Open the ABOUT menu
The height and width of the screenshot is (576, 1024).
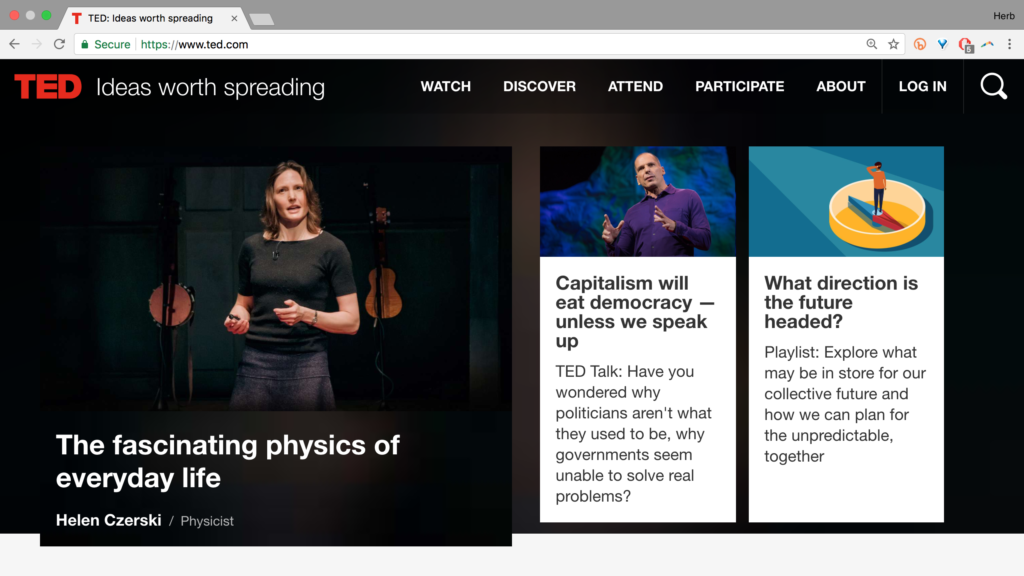click(x=840, y=86)
